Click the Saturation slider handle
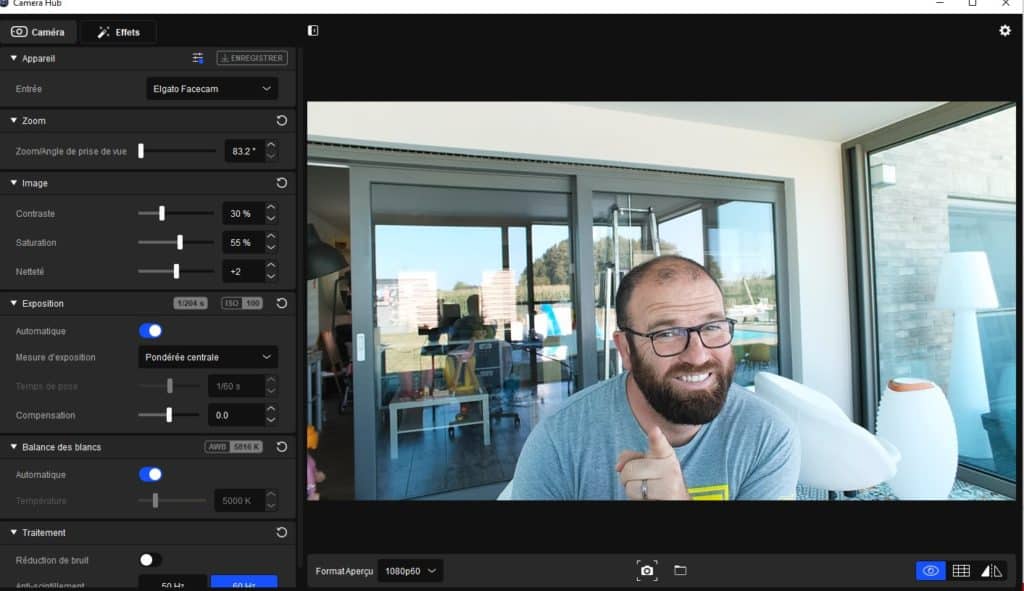This screenshot has width=1024, height=591. tap(180, 242)
